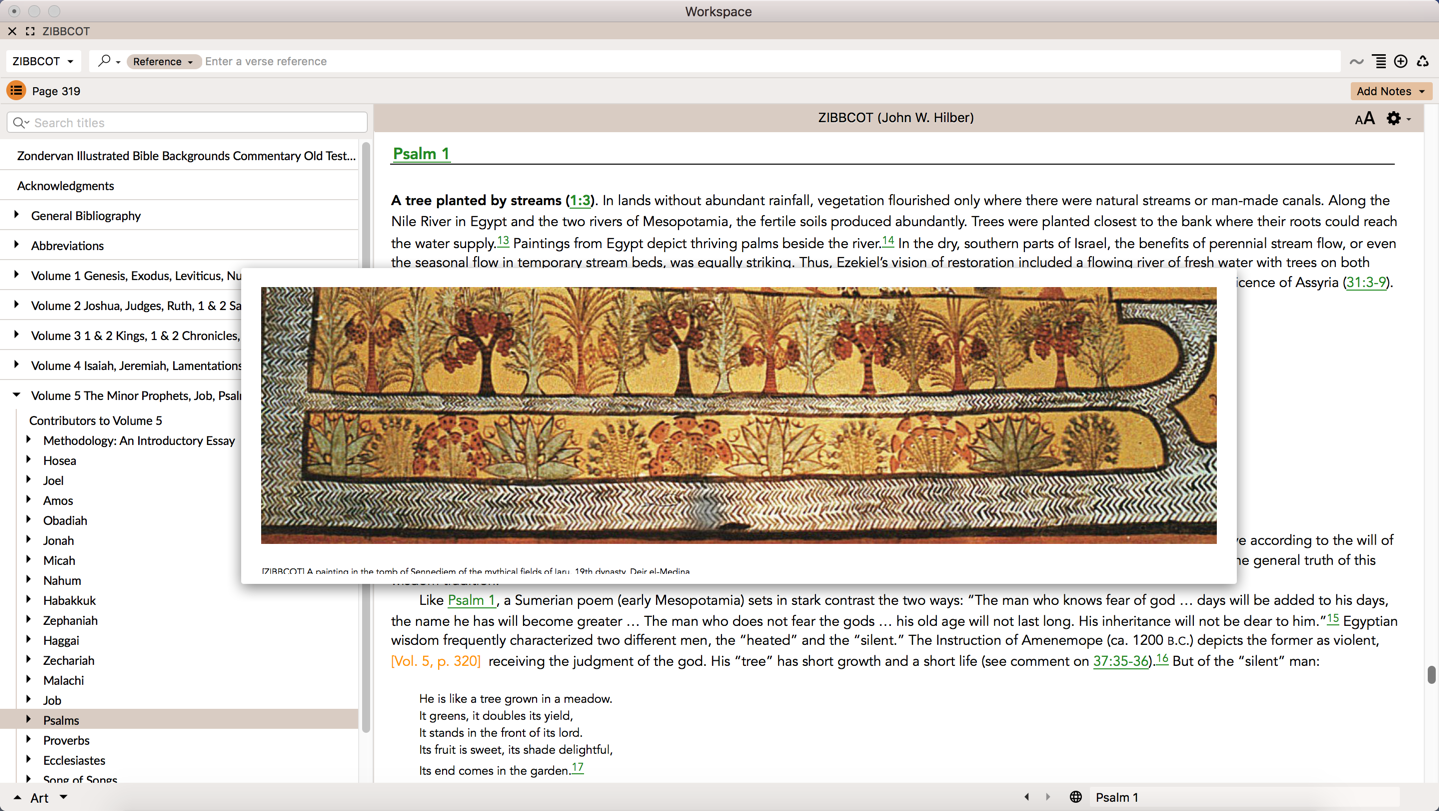Select Nahum in the contents tree
Viewport: 1439px width, 811px height.
[x=62, y=581]
